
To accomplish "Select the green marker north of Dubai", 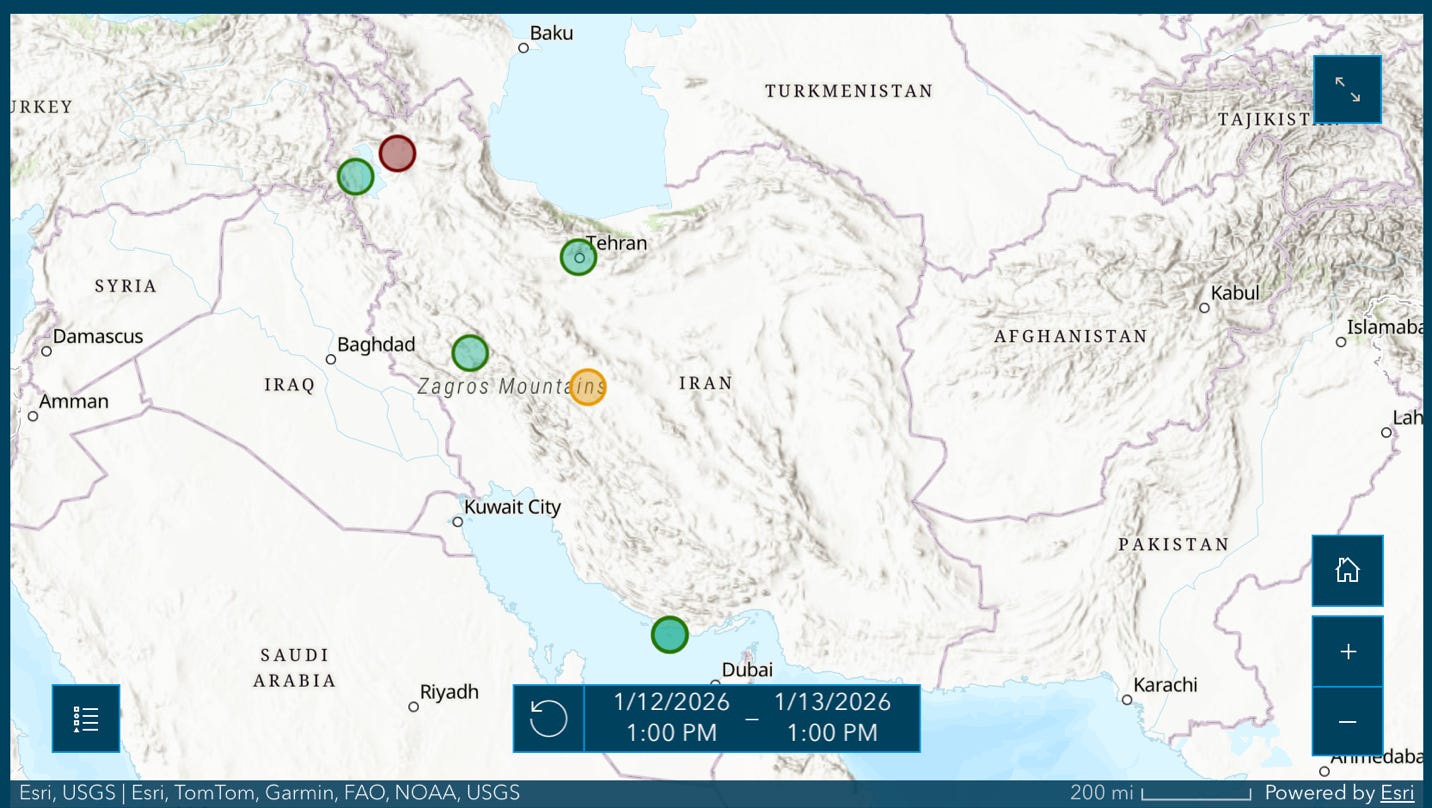I will pyautogui.click(x=670, y=635).
